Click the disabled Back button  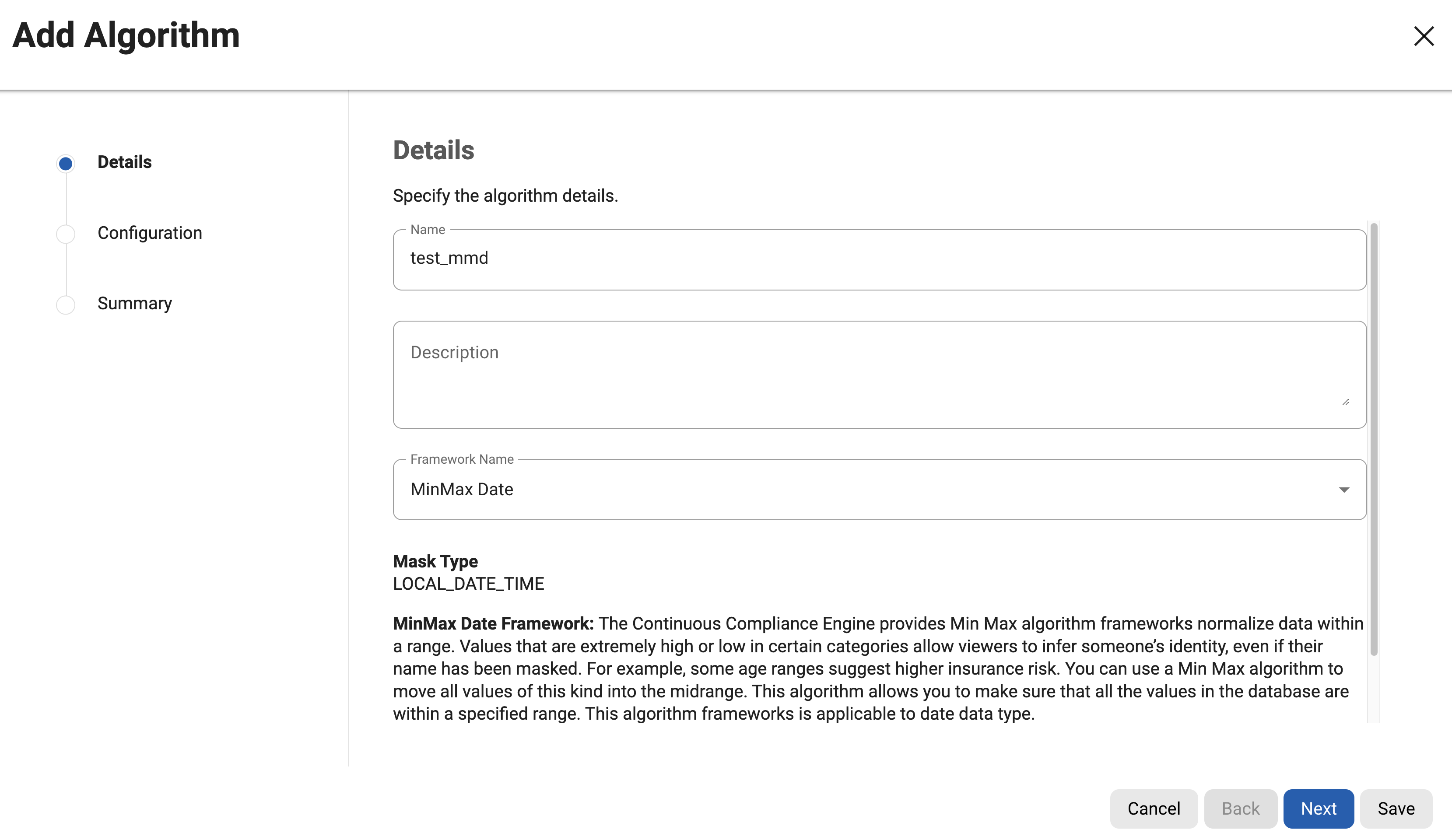(1241, 808)
